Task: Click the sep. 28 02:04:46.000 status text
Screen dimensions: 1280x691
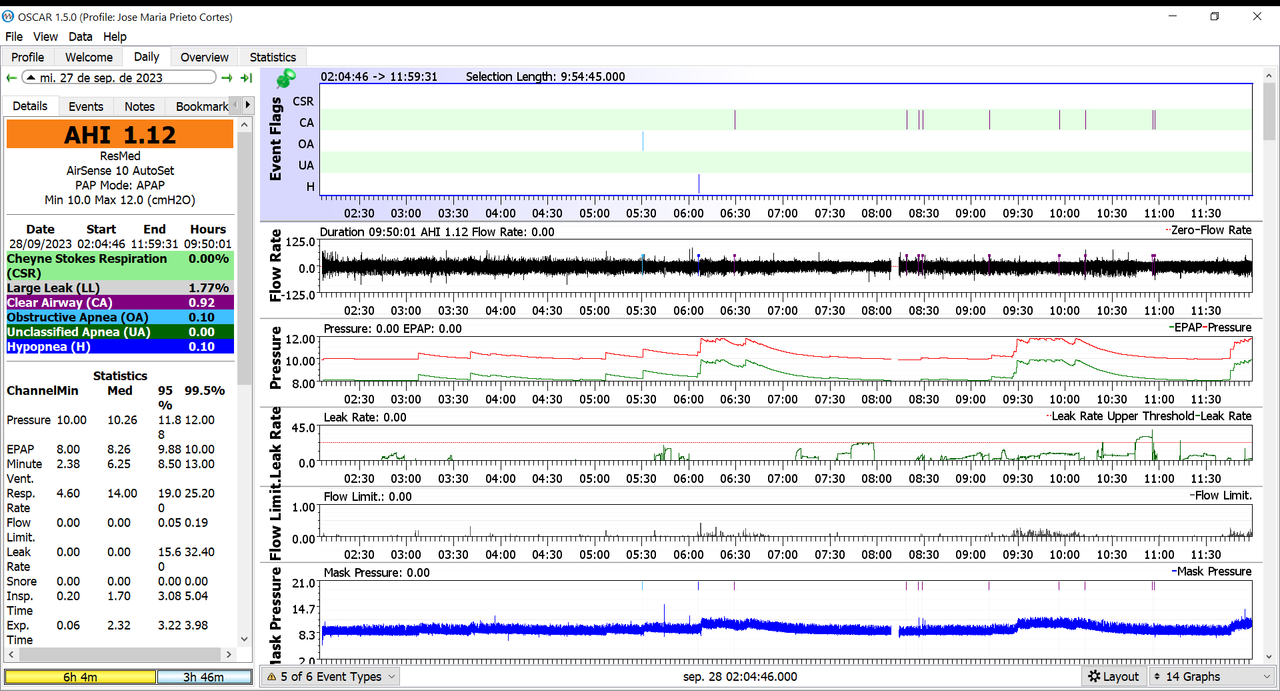Action: pyautogui.click(x=740, y=676)
